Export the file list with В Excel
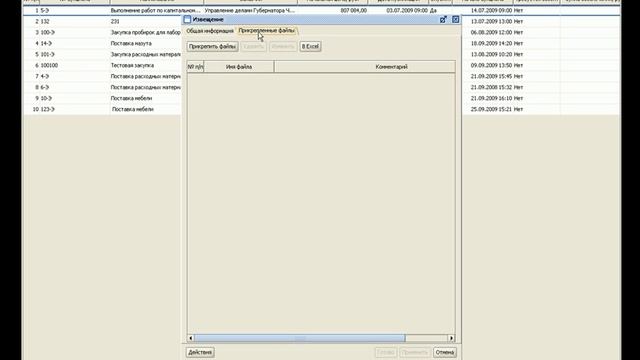Screen dimensions: 640x360 310,47
